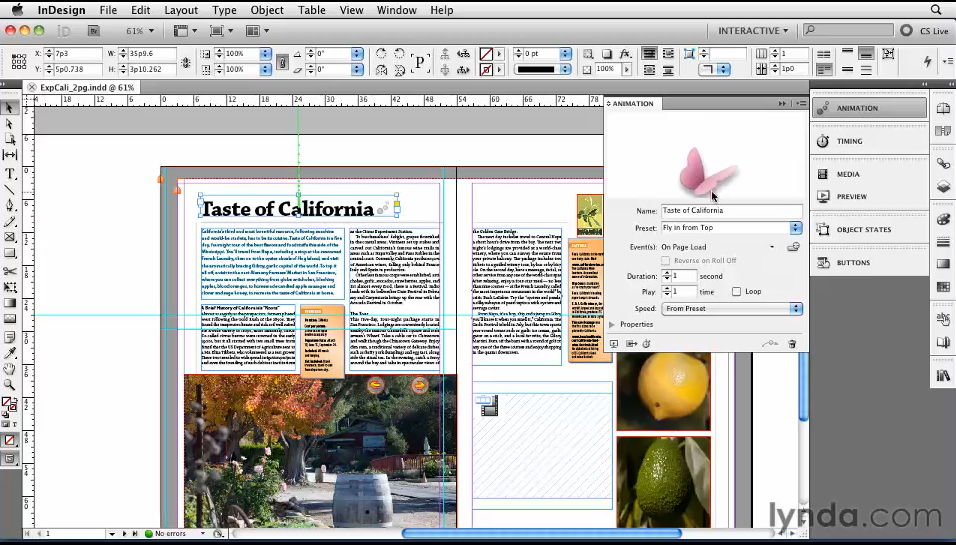956x545 pixels.
Task: Select the Zoom tool in toolbox
Action: point(10,385)
